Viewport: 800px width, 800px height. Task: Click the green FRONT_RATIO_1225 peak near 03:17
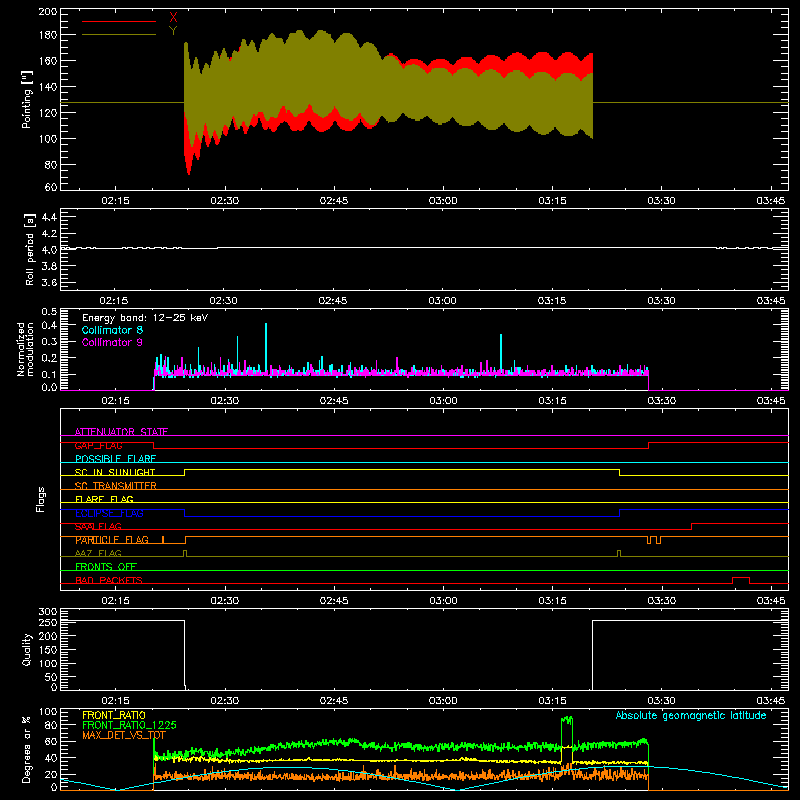pos(567,720)
